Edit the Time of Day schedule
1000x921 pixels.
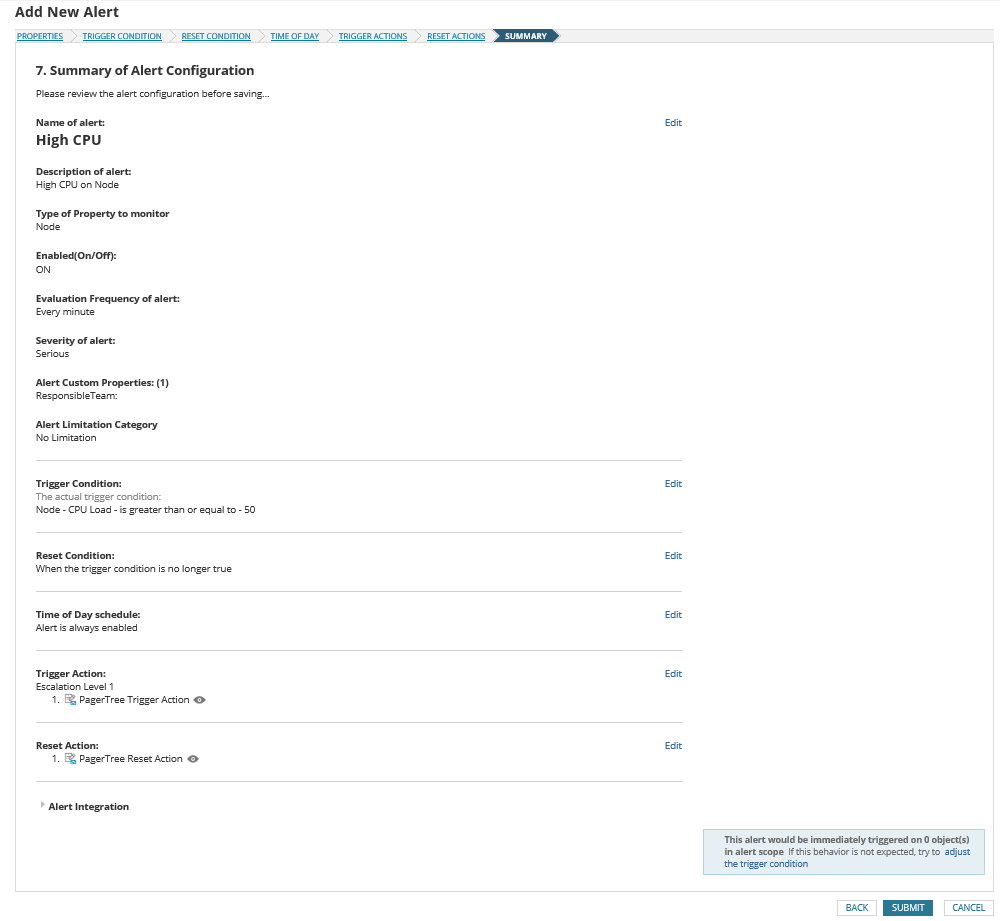673,615
